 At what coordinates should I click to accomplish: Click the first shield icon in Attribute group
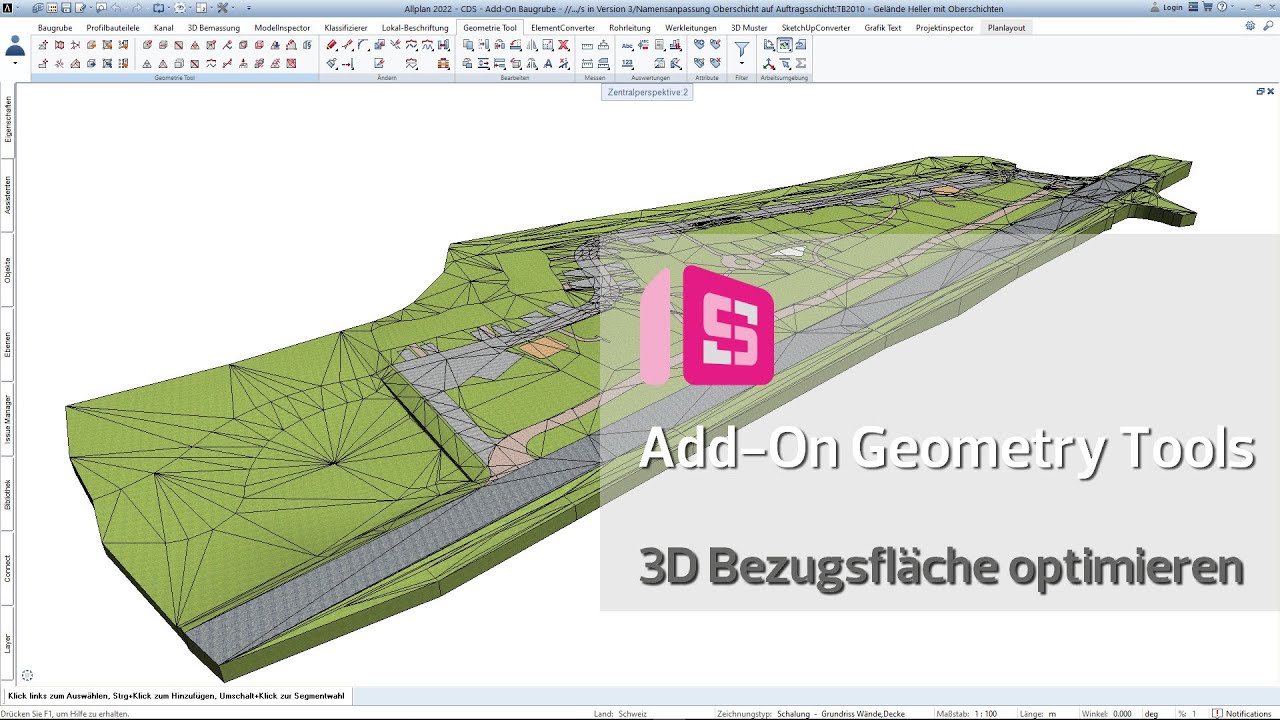pos(699,44)
